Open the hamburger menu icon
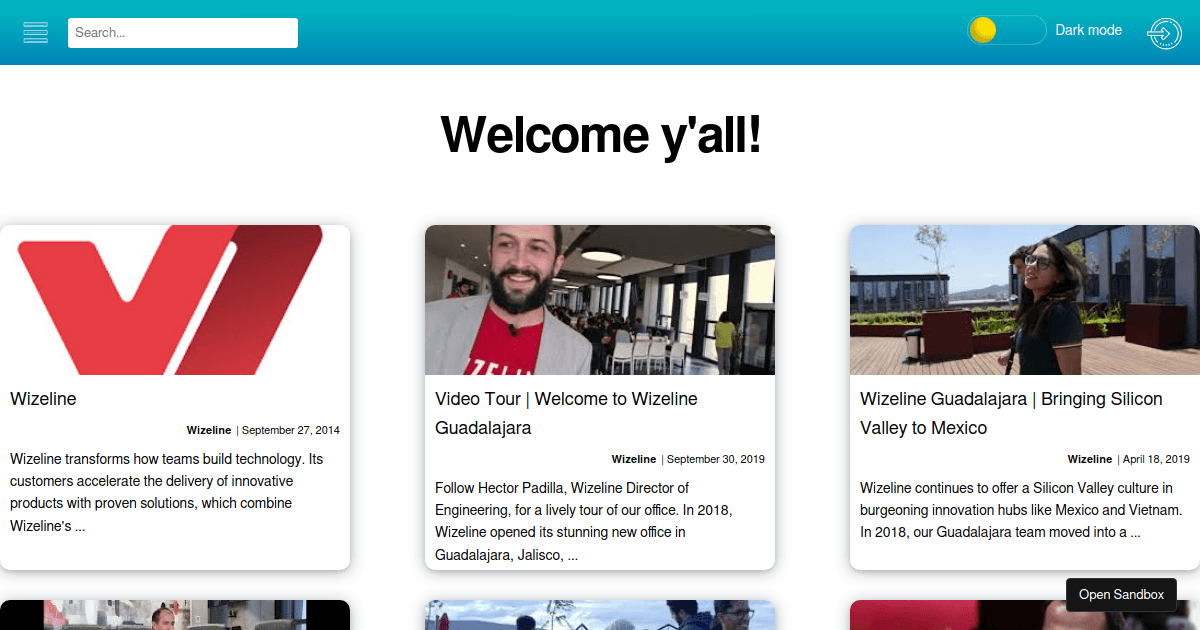 coord(36,32)
